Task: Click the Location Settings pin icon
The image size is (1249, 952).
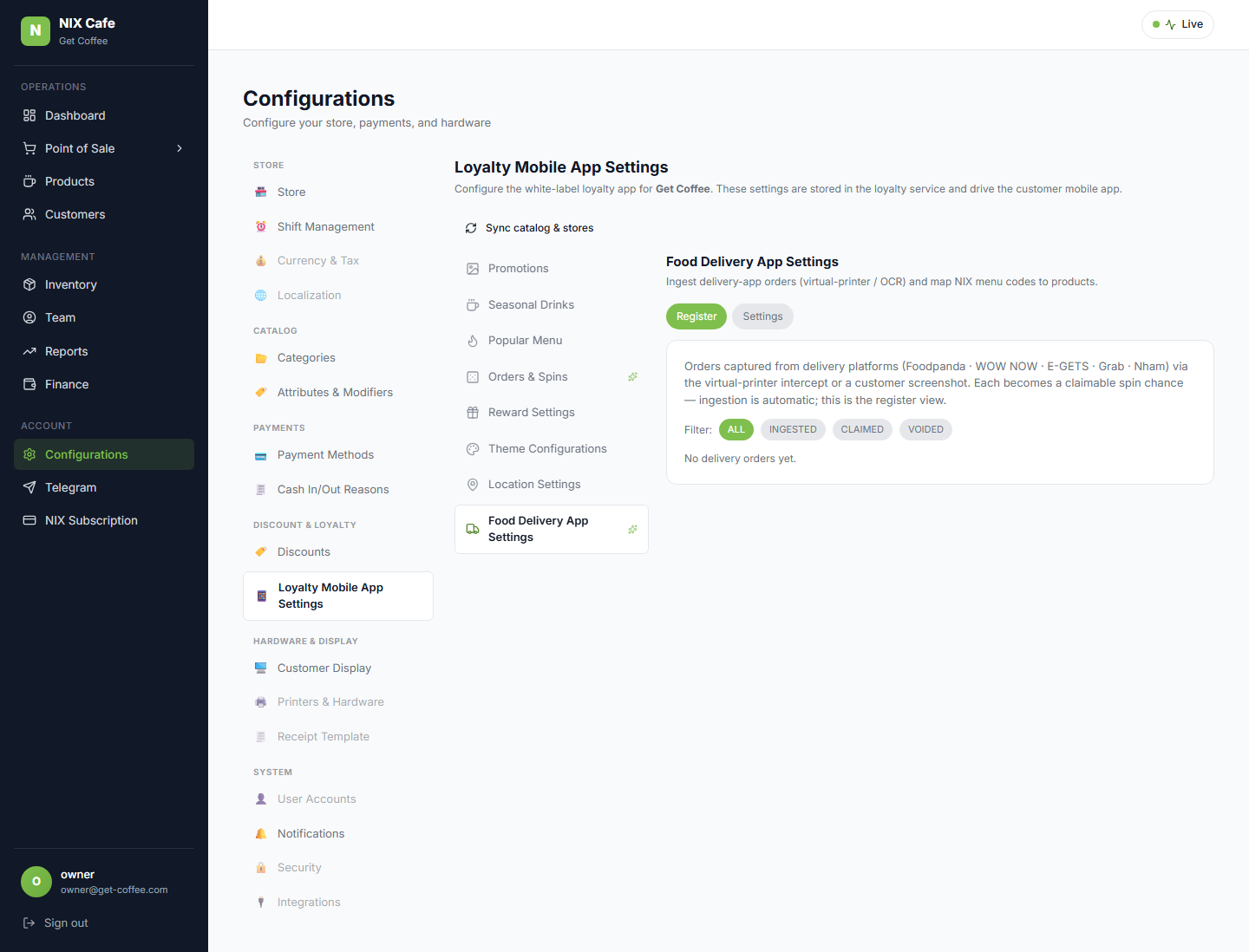Action: (473, 485)
